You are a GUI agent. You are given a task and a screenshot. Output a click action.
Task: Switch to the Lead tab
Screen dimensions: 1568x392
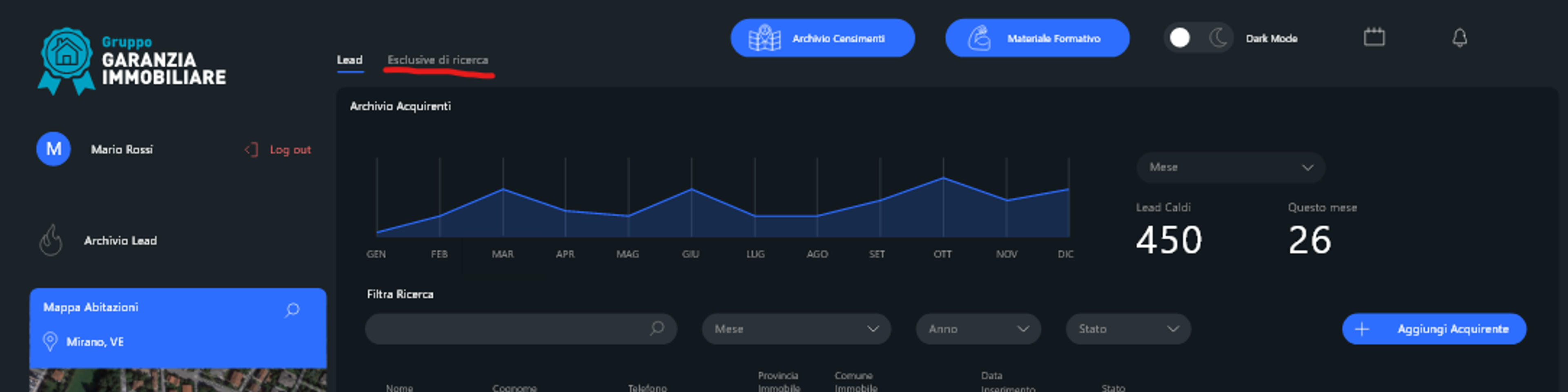[350, 60]
